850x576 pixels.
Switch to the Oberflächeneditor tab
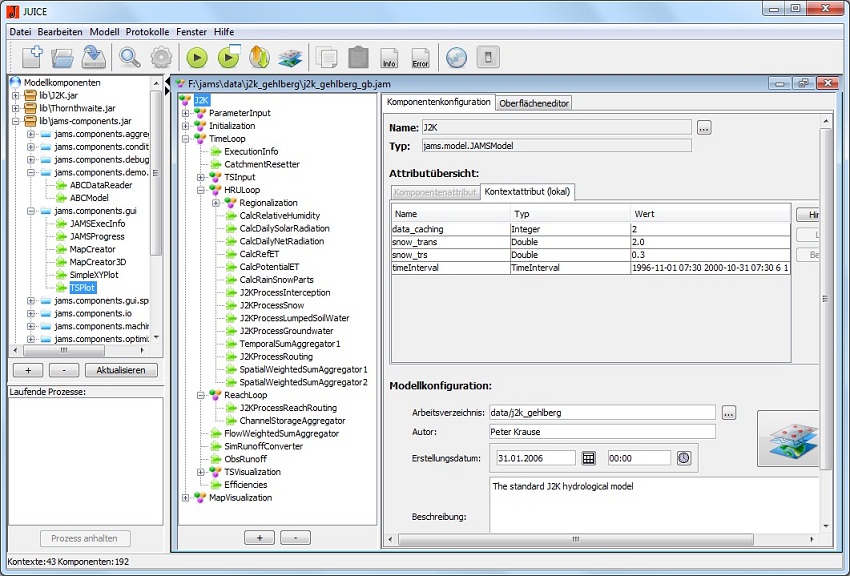point(534,102)
